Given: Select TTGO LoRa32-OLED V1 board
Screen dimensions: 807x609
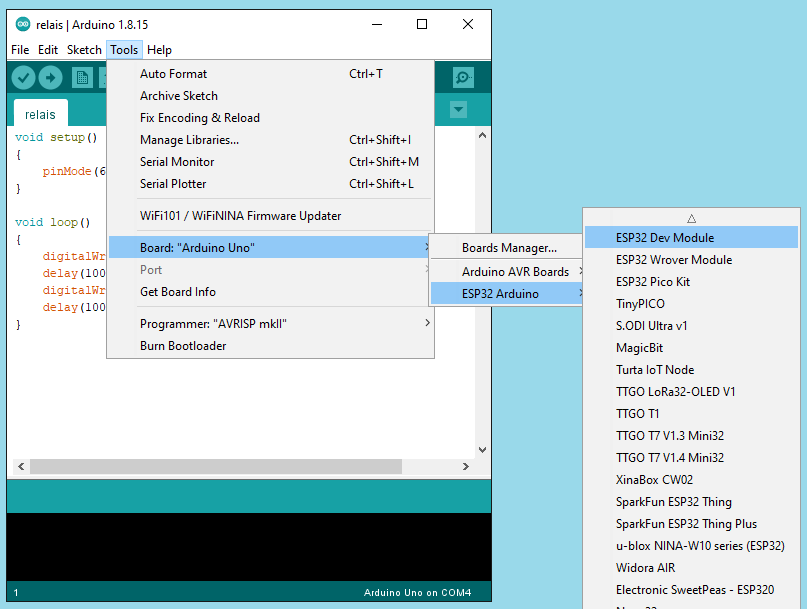Looking at the screenshot, I should coord(691,392).
